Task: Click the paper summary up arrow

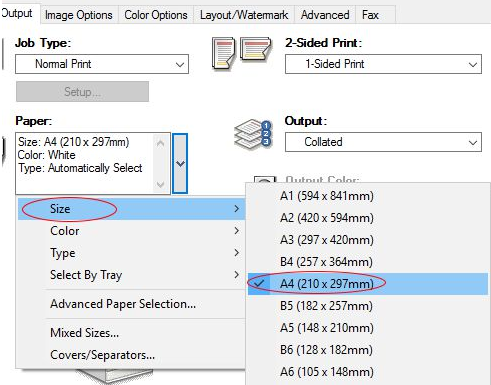Action: 160,143
